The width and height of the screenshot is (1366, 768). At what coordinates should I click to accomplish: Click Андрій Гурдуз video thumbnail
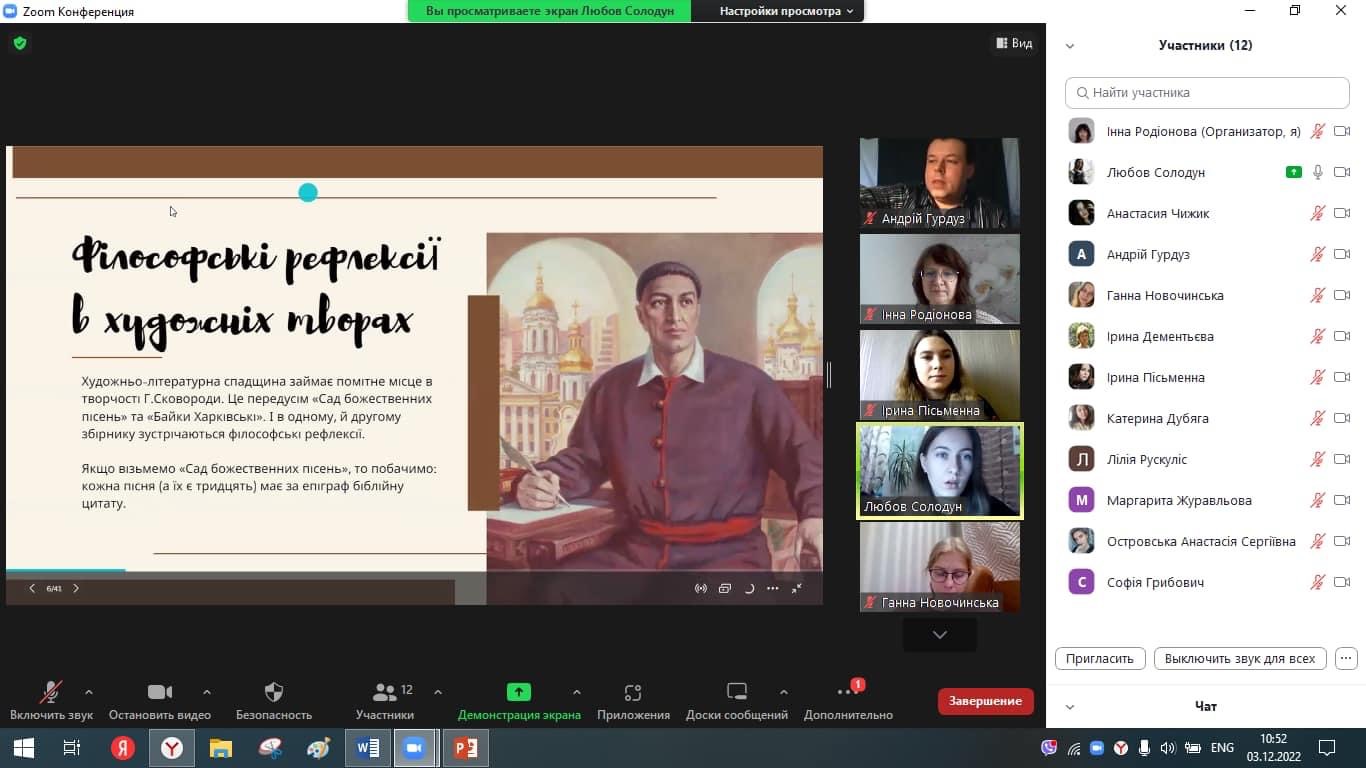click(x=940, y=183)
